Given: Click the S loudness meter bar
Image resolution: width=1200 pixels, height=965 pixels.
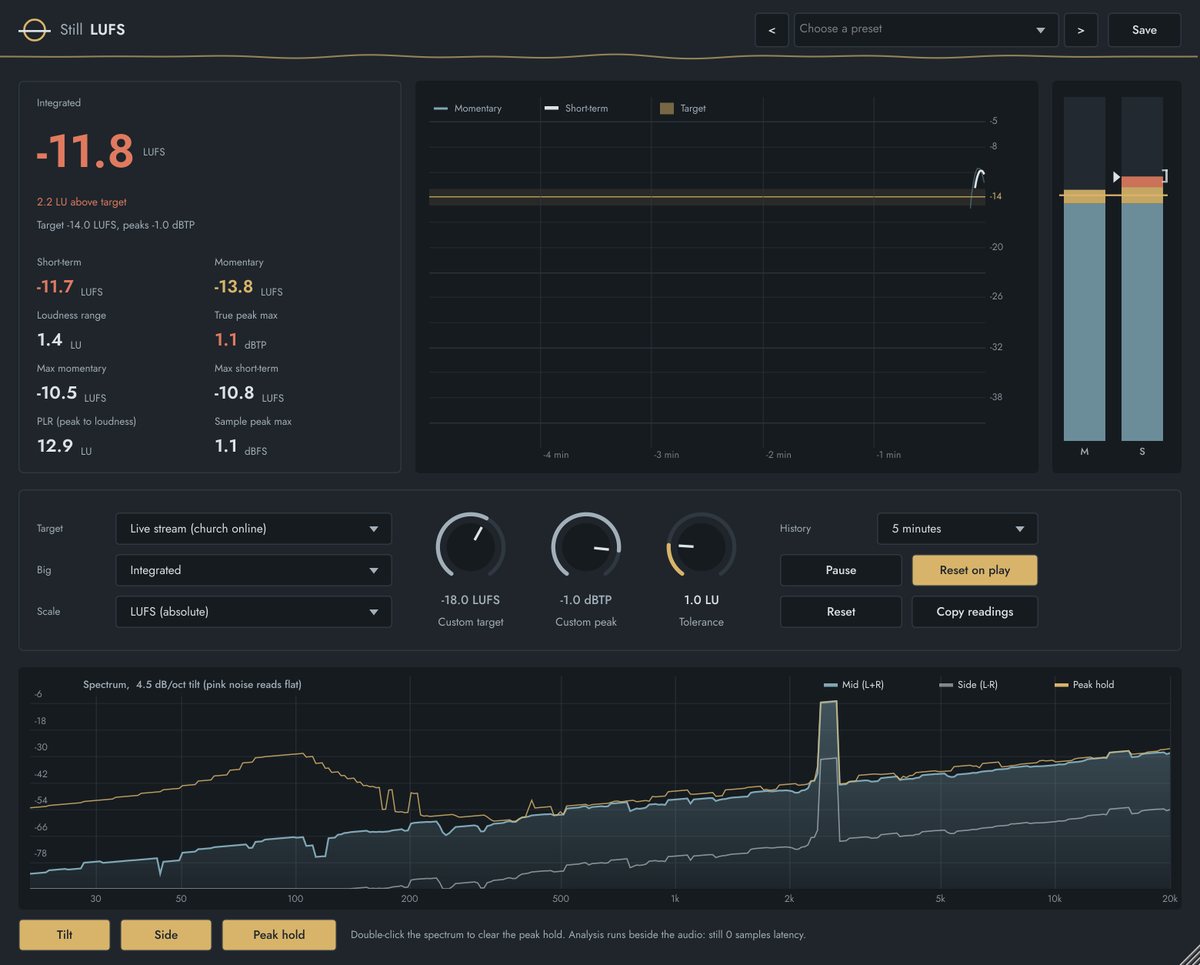Looking at the screenshot, I should (x=1142, y=269).
